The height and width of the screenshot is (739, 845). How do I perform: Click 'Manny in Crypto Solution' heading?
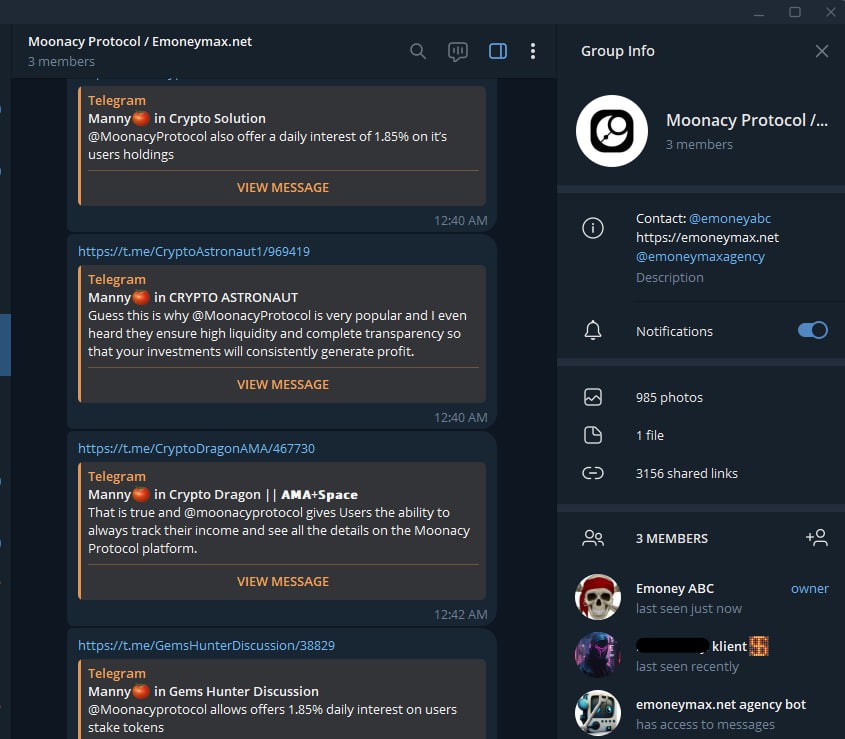(177, 119)
